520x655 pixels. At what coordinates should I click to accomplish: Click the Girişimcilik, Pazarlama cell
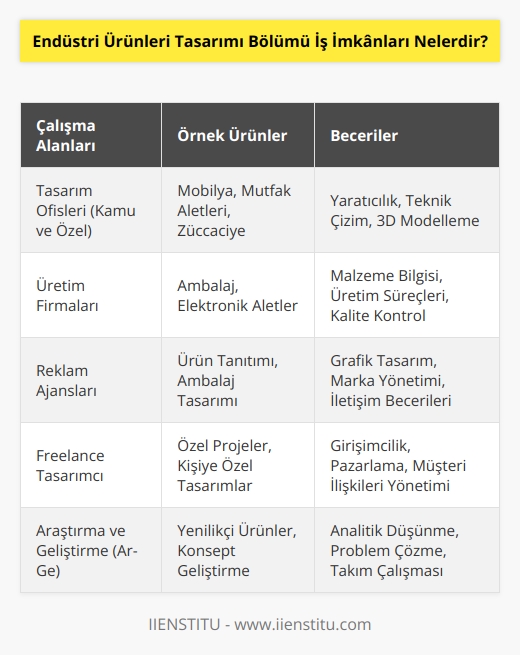pos(407,465)
